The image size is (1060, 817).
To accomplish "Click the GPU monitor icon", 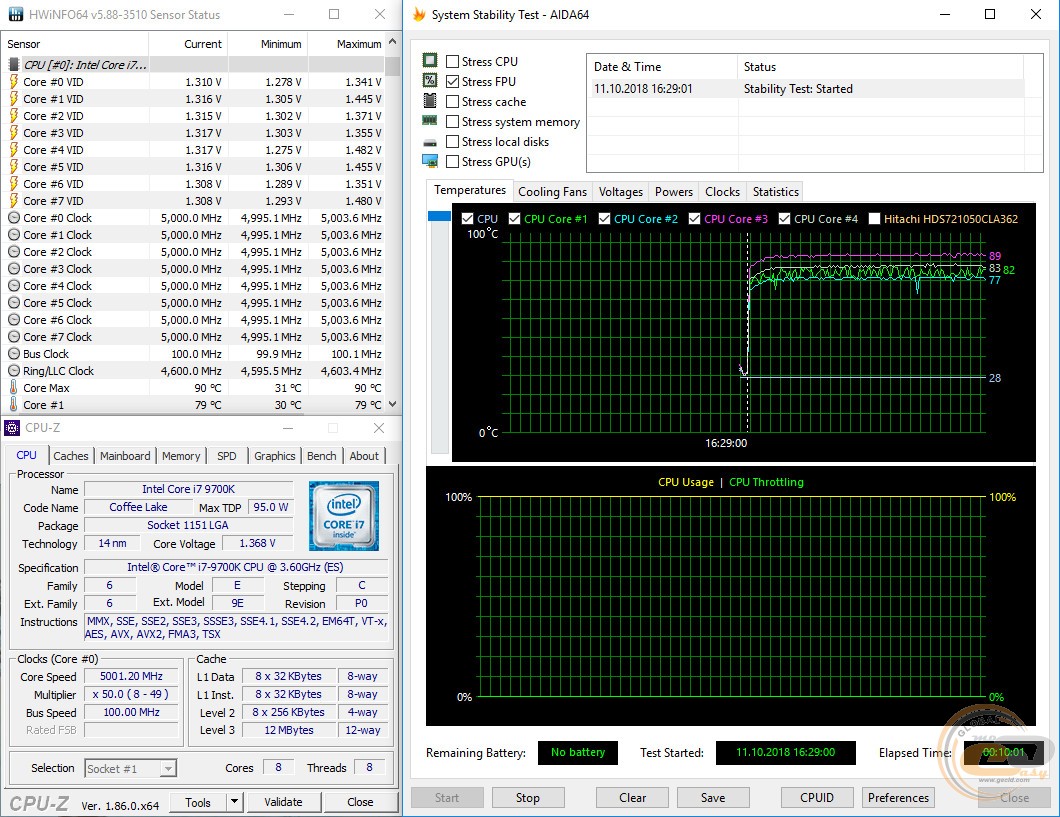I will [430, 162].
